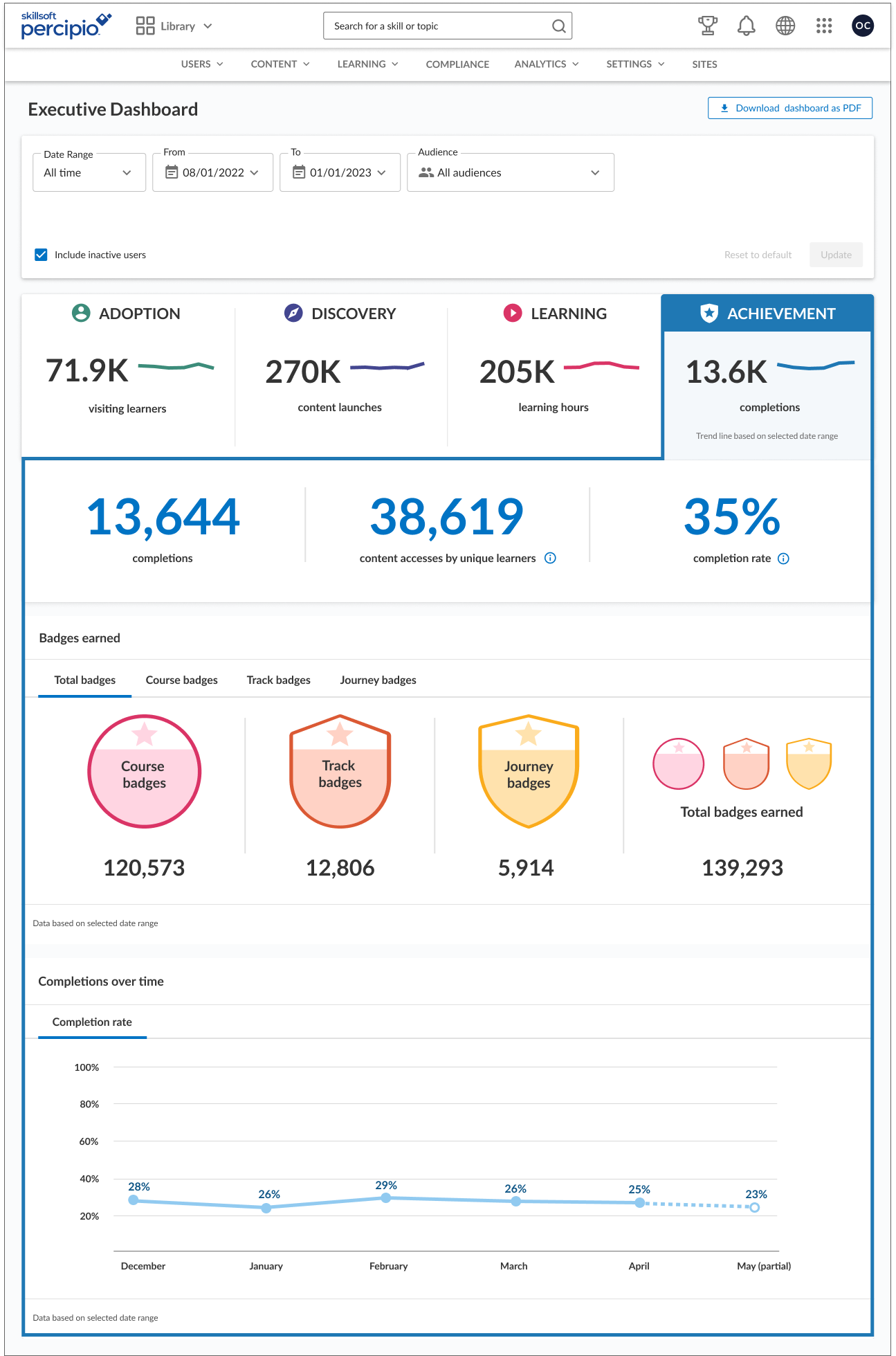This screenshot has width=896, height=1356.
Task: Open the All audiences dropdown
Action: click(511, 172)
